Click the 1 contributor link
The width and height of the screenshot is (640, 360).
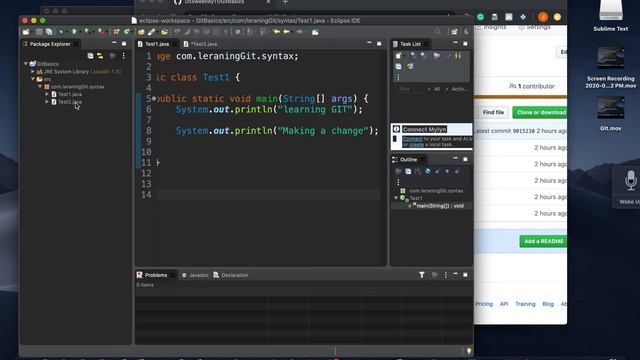(532, 86)
